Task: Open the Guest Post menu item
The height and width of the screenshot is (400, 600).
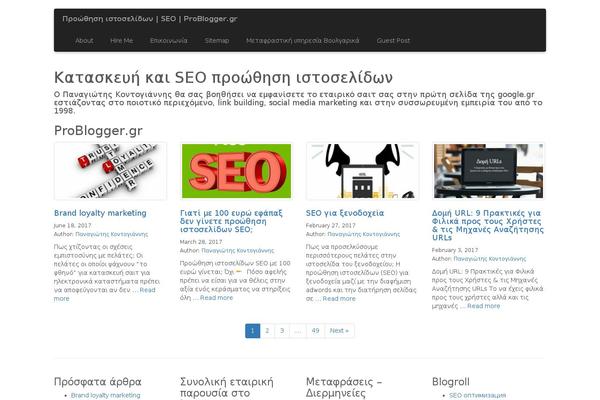Action: click(393, 41)
